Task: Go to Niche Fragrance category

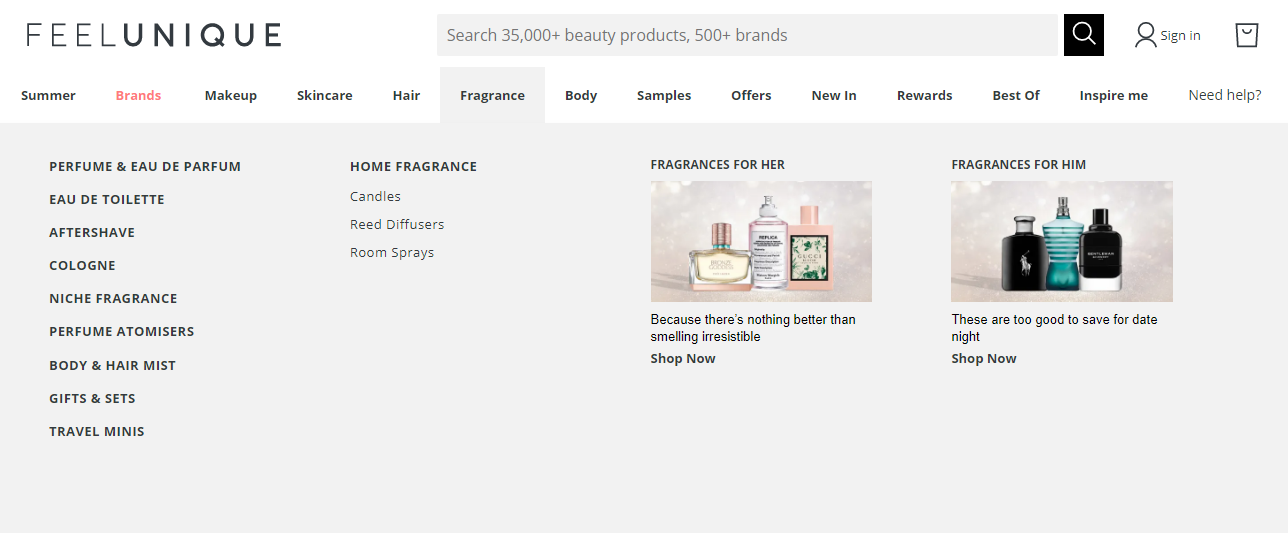Action: [x=113, y=299]
